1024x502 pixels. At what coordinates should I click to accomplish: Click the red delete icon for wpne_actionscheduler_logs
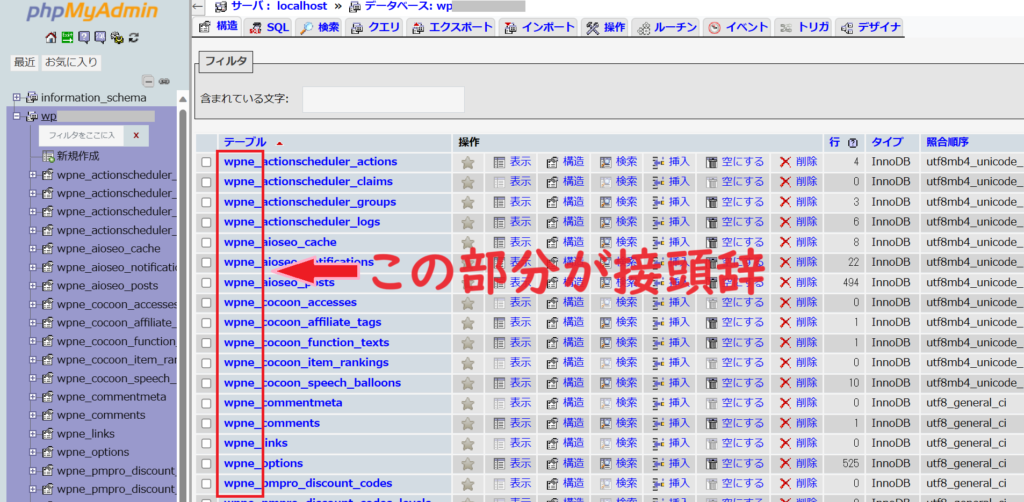click(786, 222)
